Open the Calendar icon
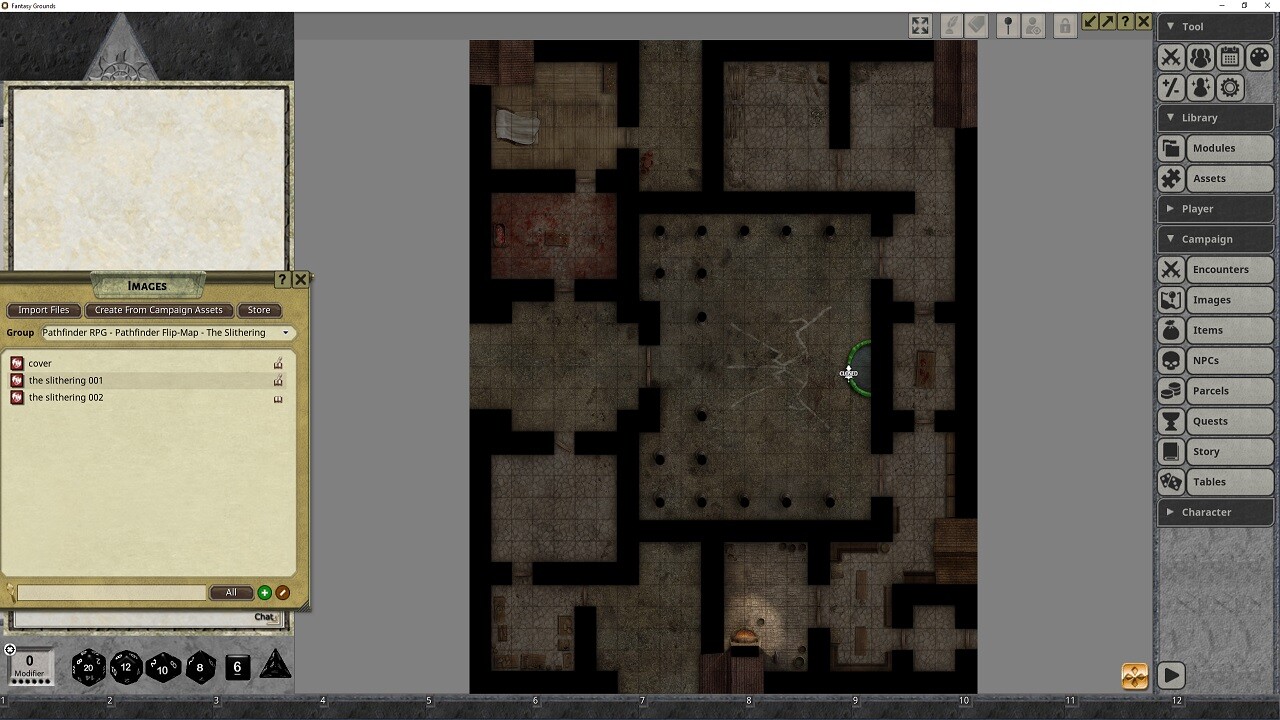1280x720 pixels. tap(1229, 57)
